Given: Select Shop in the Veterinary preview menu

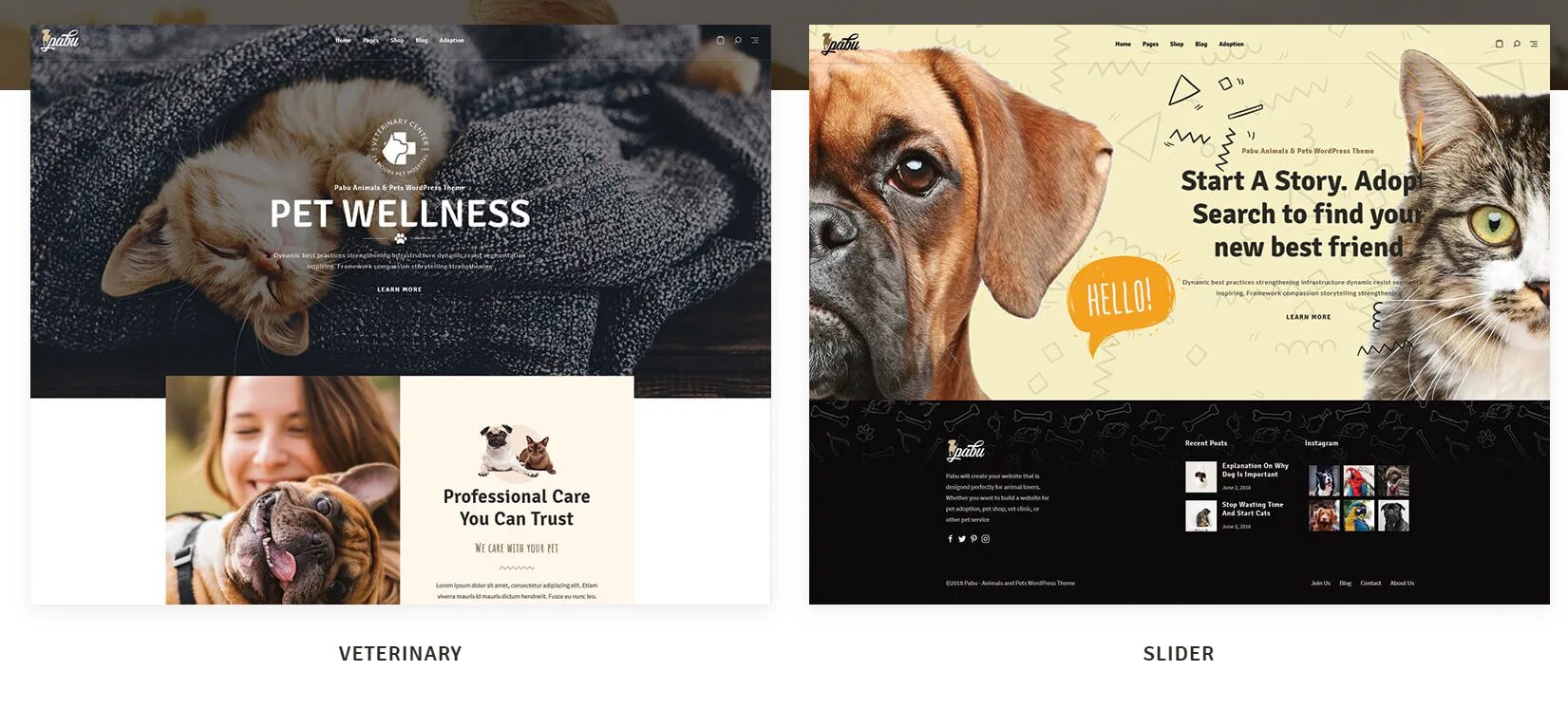Looking at the screenshot, I should click(397, 40).
